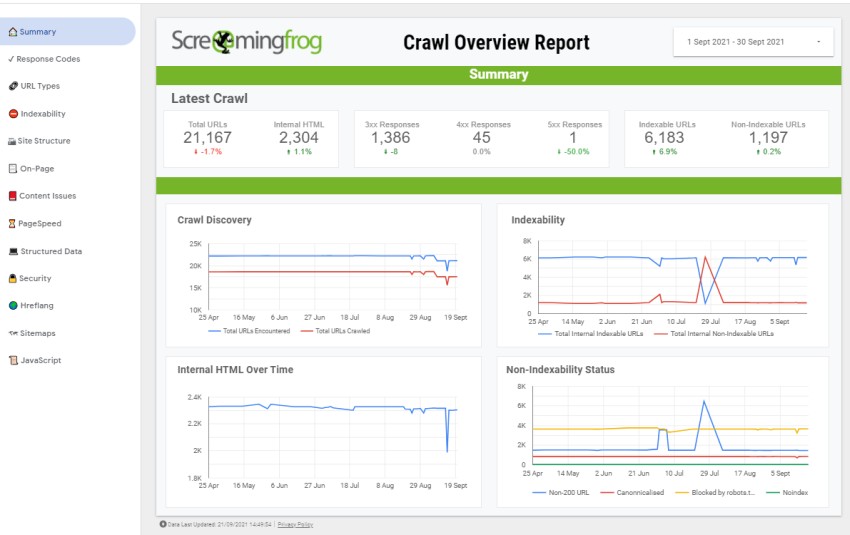Click the Data Last Updated info icon
850x535 pixels.
163,524
